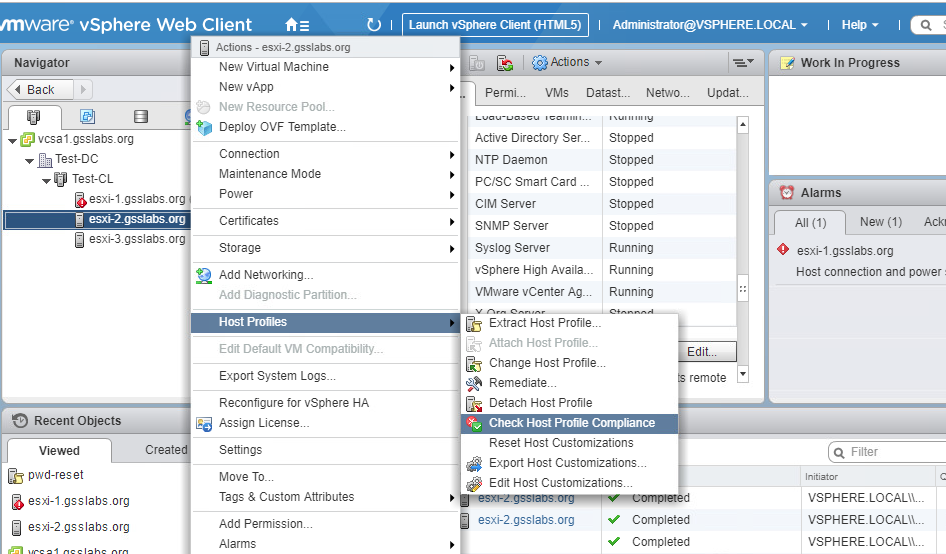Viewport: 946px width, 554px height.
Task: Open the New (1) alarms tab
Action: point(880,222)
